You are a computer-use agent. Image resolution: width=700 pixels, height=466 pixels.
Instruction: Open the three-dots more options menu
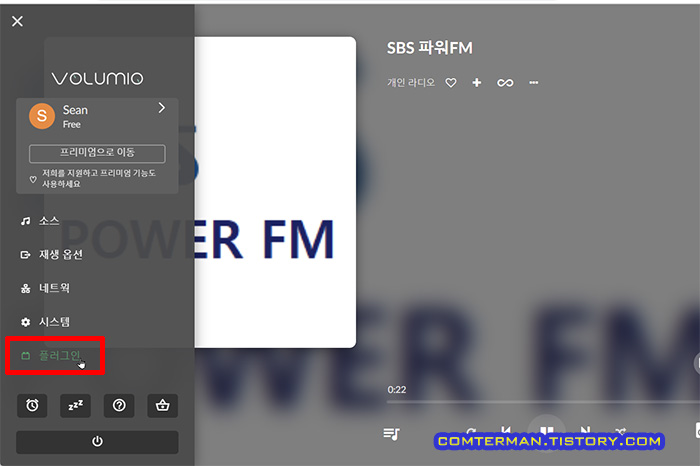pos(533,83)
